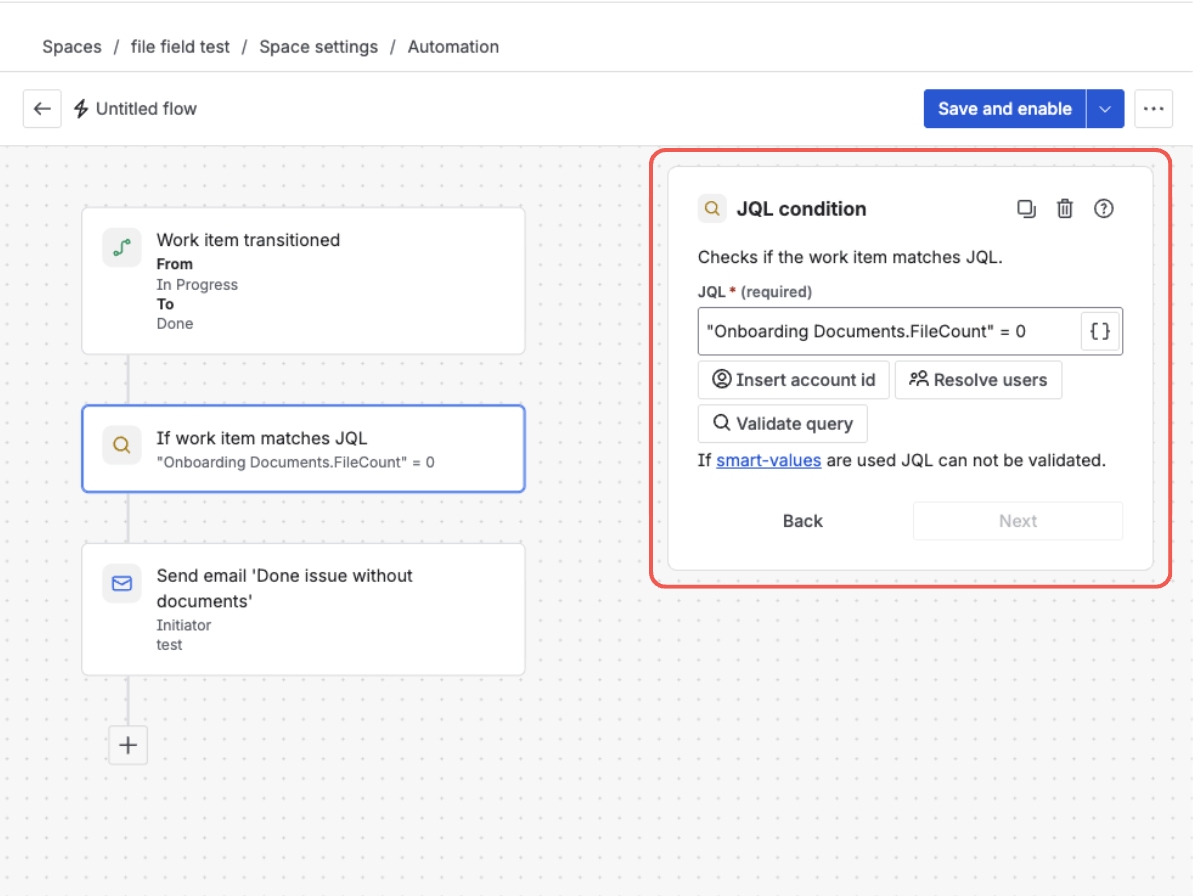This screenshot has height=896, width=1200.
Task: Duplicate the JQL condition component
Action: 1026,209
